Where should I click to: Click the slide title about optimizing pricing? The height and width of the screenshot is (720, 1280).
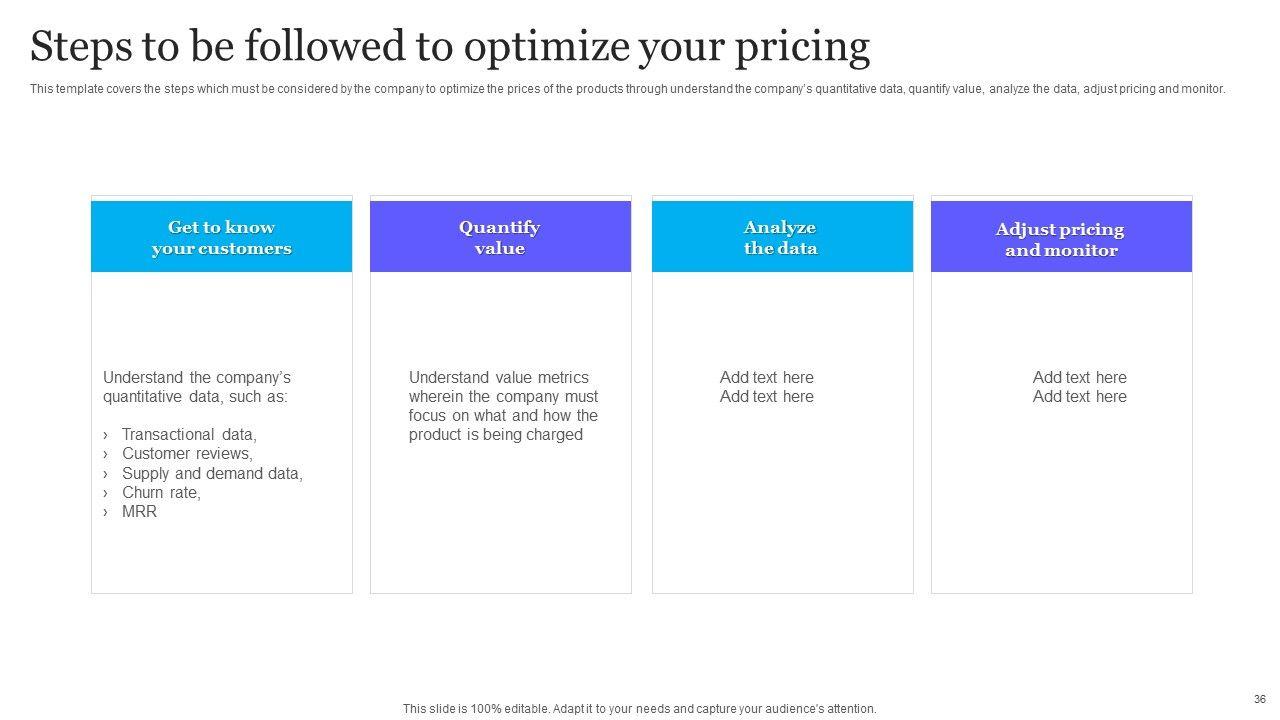(450, 47)
